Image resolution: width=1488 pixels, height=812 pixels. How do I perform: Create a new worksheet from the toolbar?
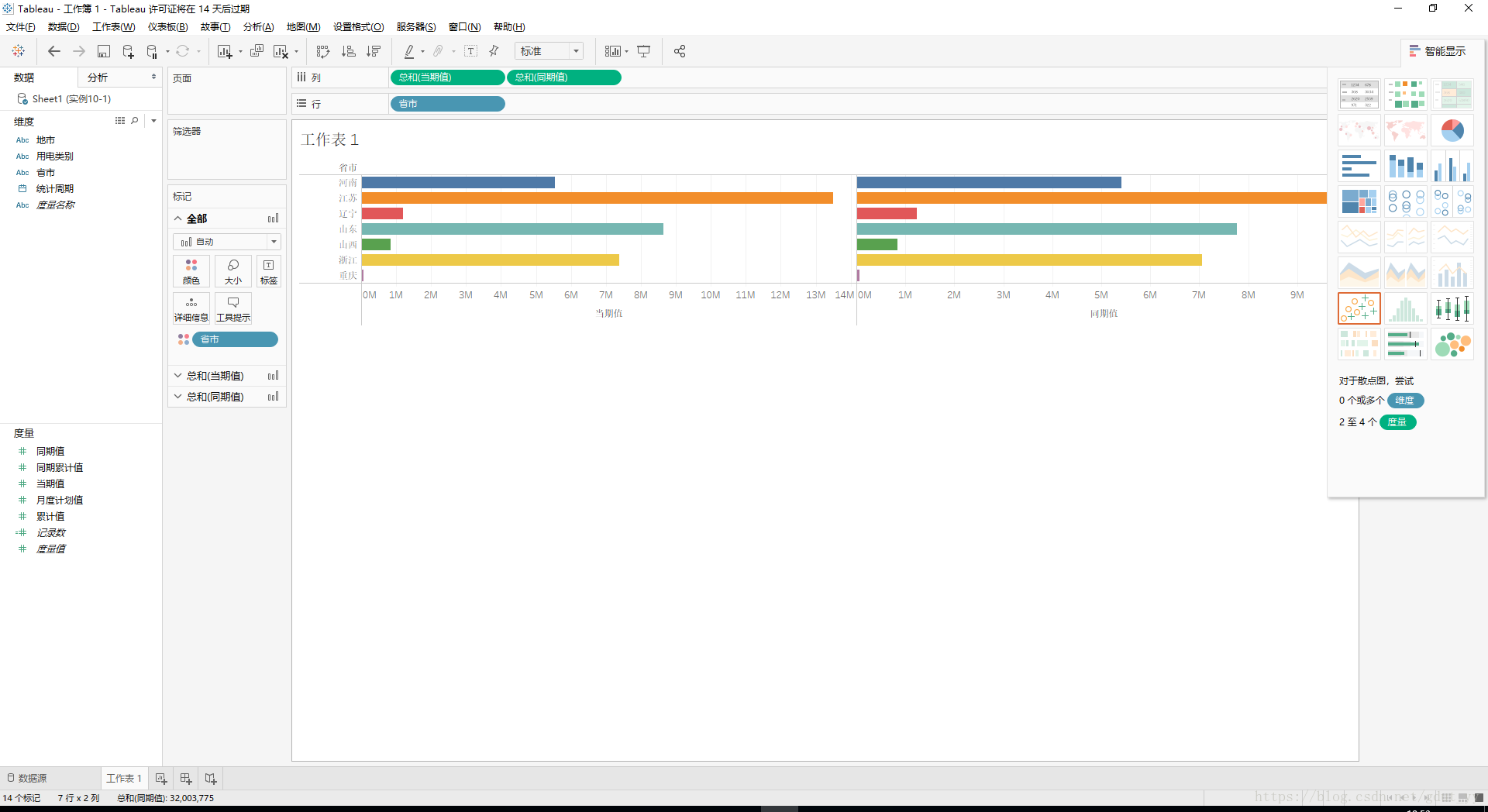coord(225,51)
